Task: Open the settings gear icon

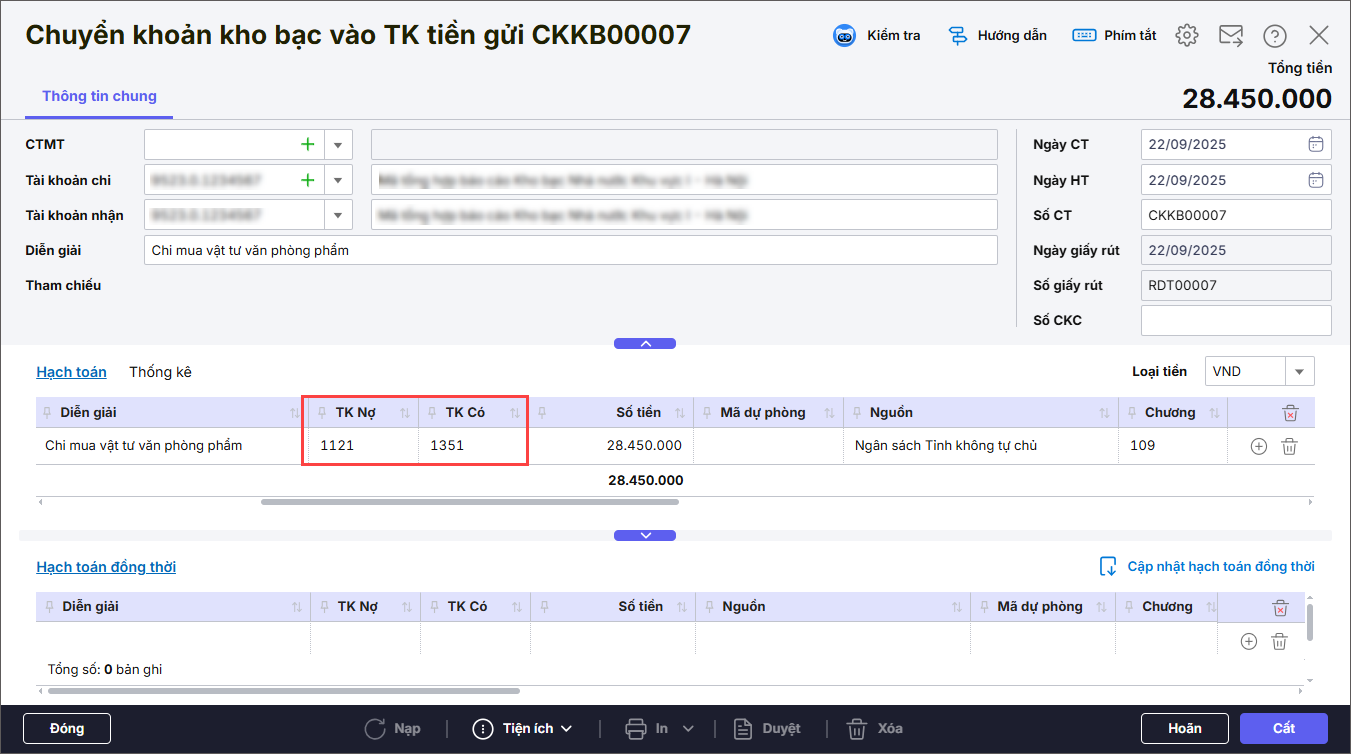Action: 1187,36
